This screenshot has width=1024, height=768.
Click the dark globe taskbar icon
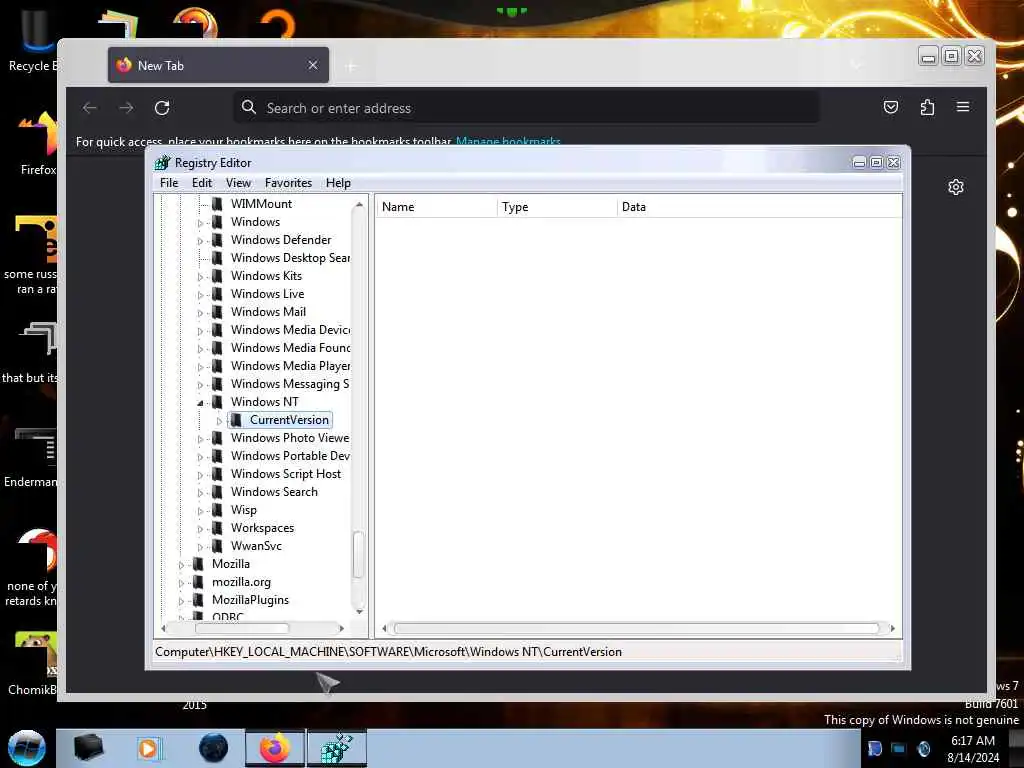[214, 748]
